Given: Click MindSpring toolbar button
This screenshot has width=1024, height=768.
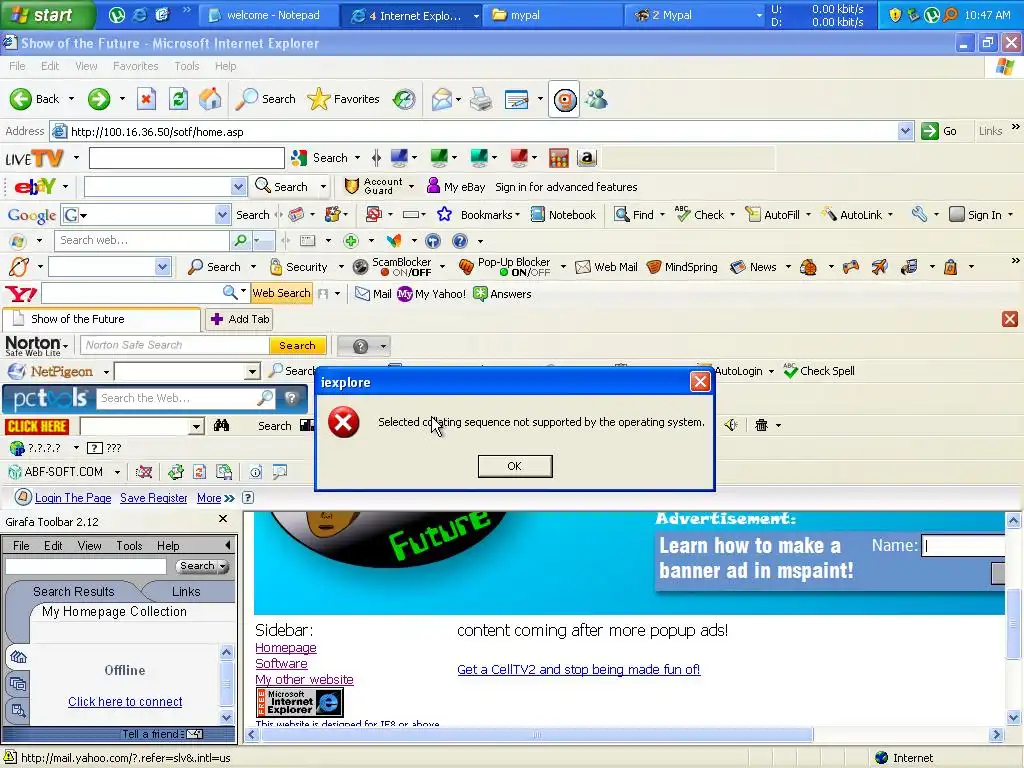Looking at the screenshot, I should pos(682,266).
